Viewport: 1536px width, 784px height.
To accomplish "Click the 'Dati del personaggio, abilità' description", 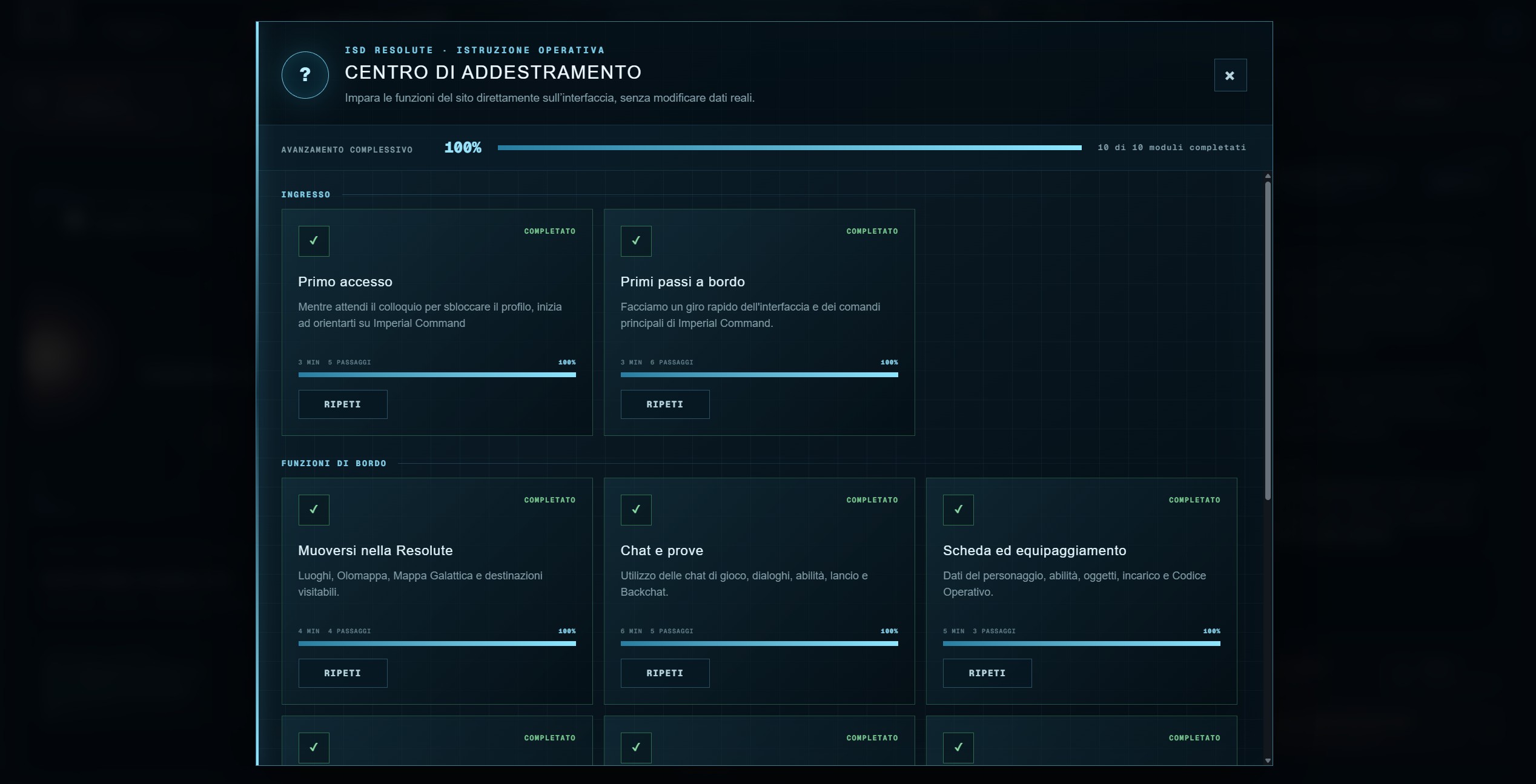I will pos(1074,584).
